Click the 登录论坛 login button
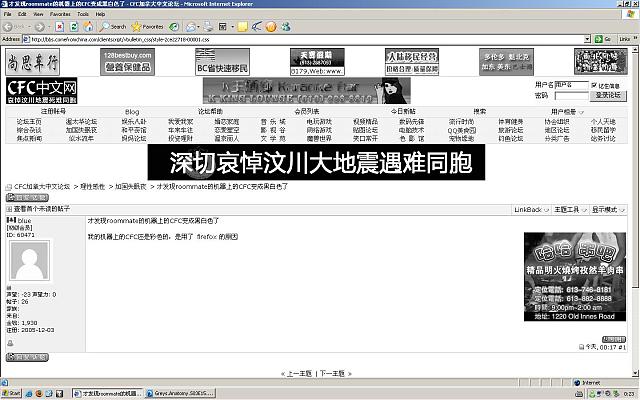Image resolution: width=640 pixels, height=400 pixels. pyautogui.click(x=609, y=96)
